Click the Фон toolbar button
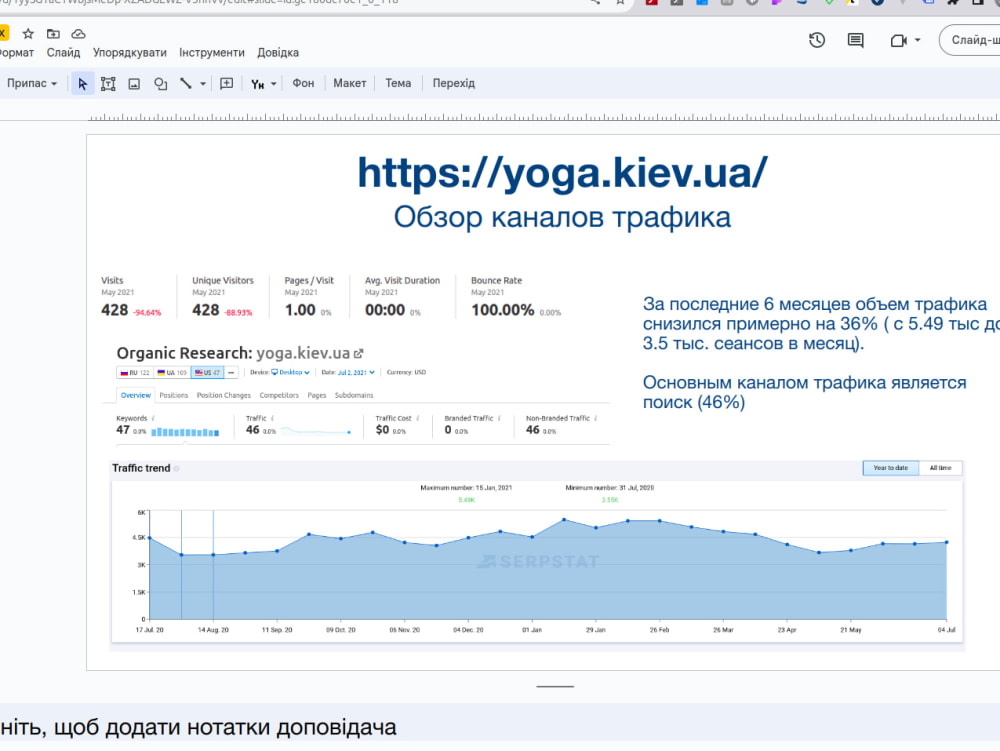Screen dimensions: 1000x751 (304, 84)
